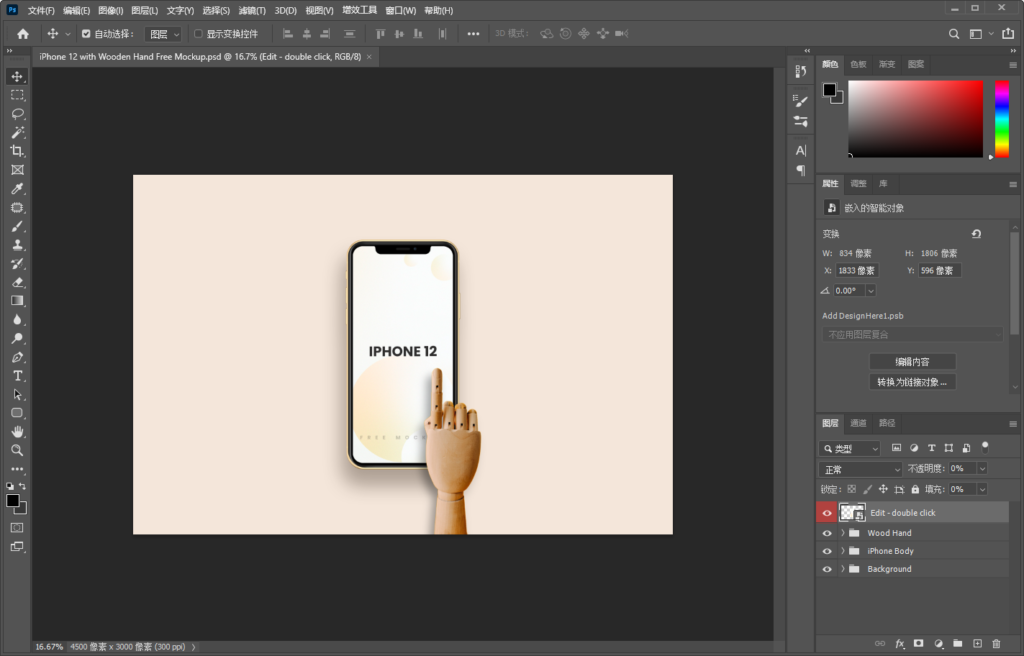
Task: Open the Filter menu
Action: coord(252,10)
